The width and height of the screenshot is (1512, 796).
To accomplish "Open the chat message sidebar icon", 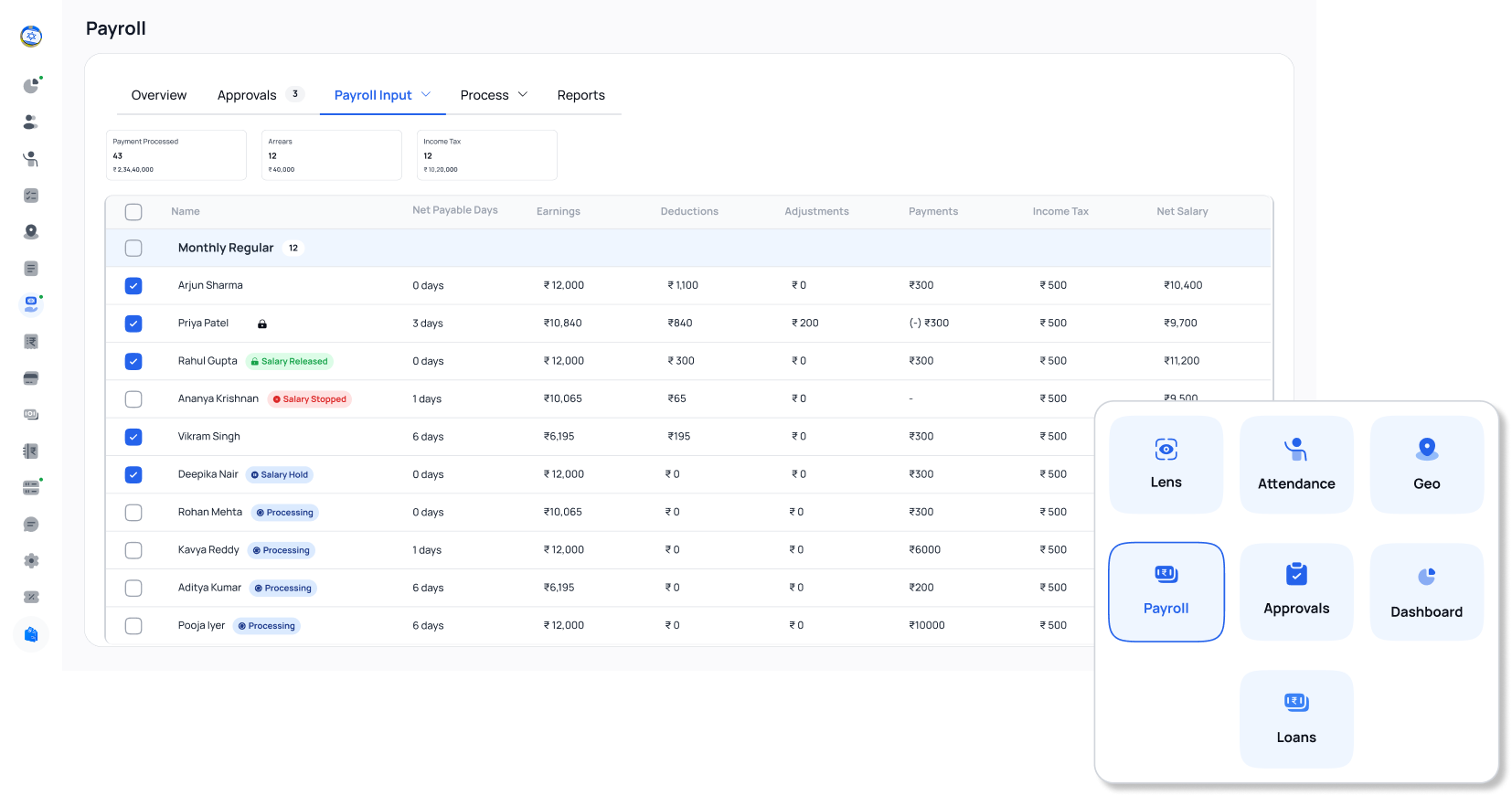I will pos(31,525).
